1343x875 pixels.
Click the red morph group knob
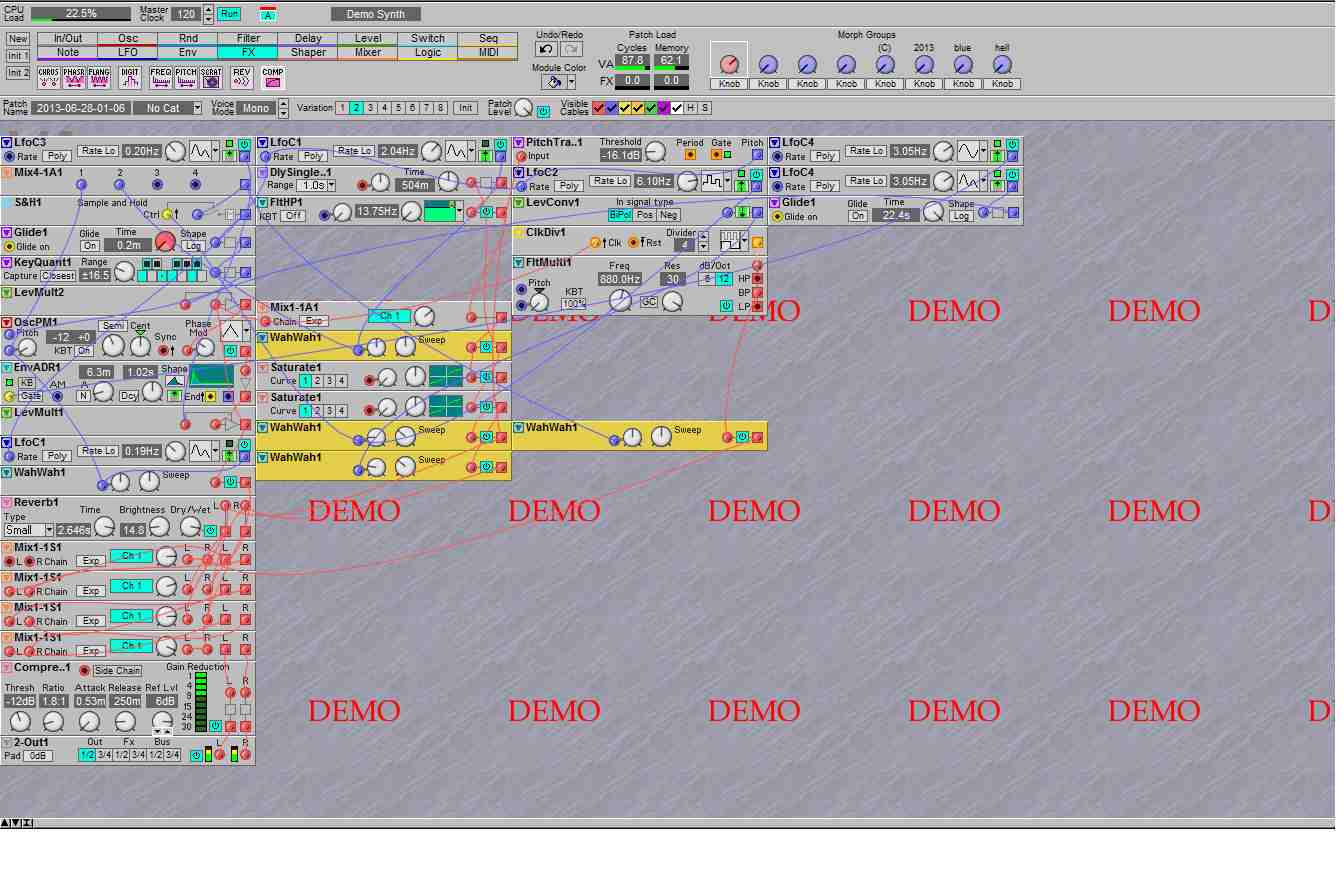pyautogui.click(x=729, y=63)
